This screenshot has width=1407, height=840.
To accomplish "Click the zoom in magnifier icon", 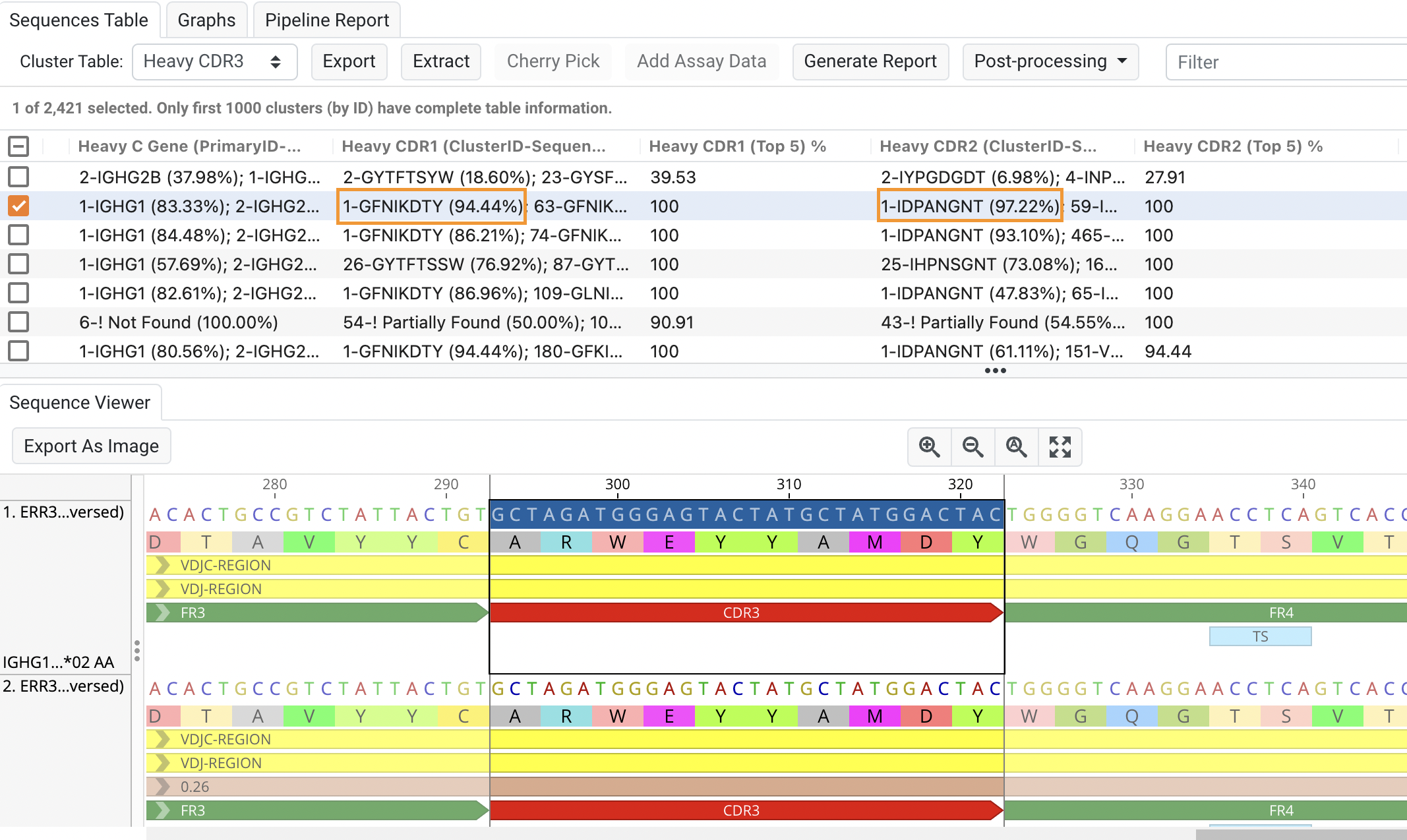I will click(x=929, y=447).
